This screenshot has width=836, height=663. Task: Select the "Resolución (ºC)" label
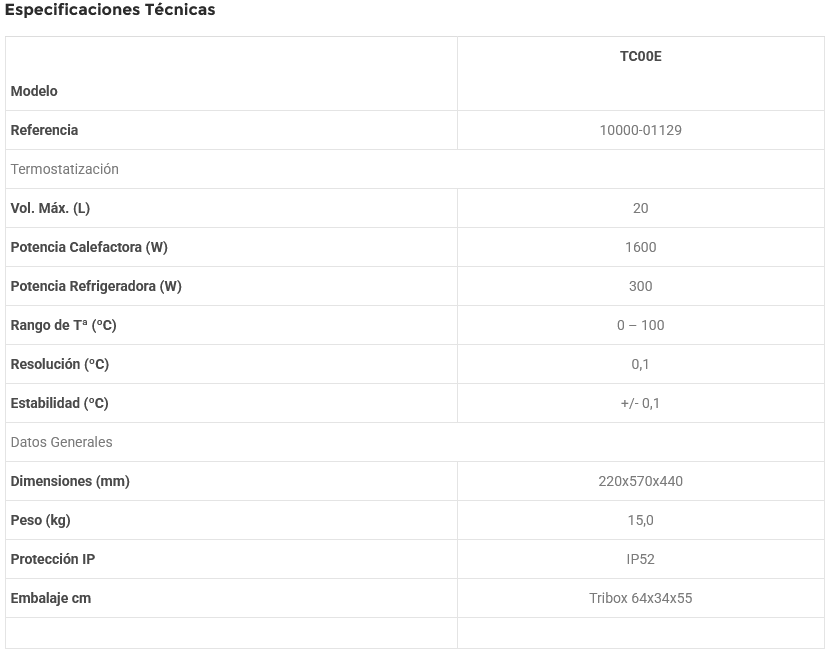60,364
